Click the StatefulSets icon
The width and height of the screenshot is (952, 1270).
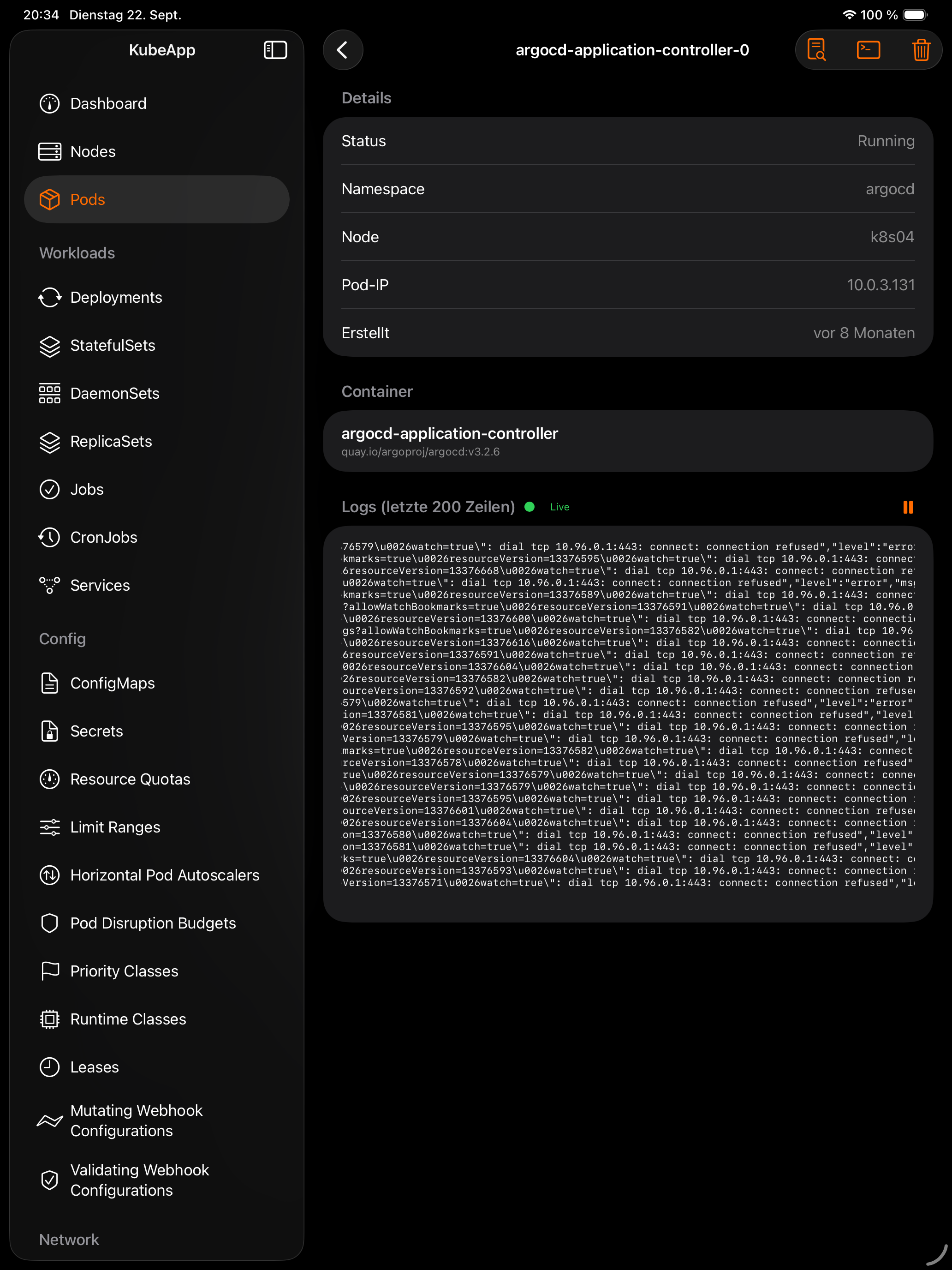coord(50,346)
